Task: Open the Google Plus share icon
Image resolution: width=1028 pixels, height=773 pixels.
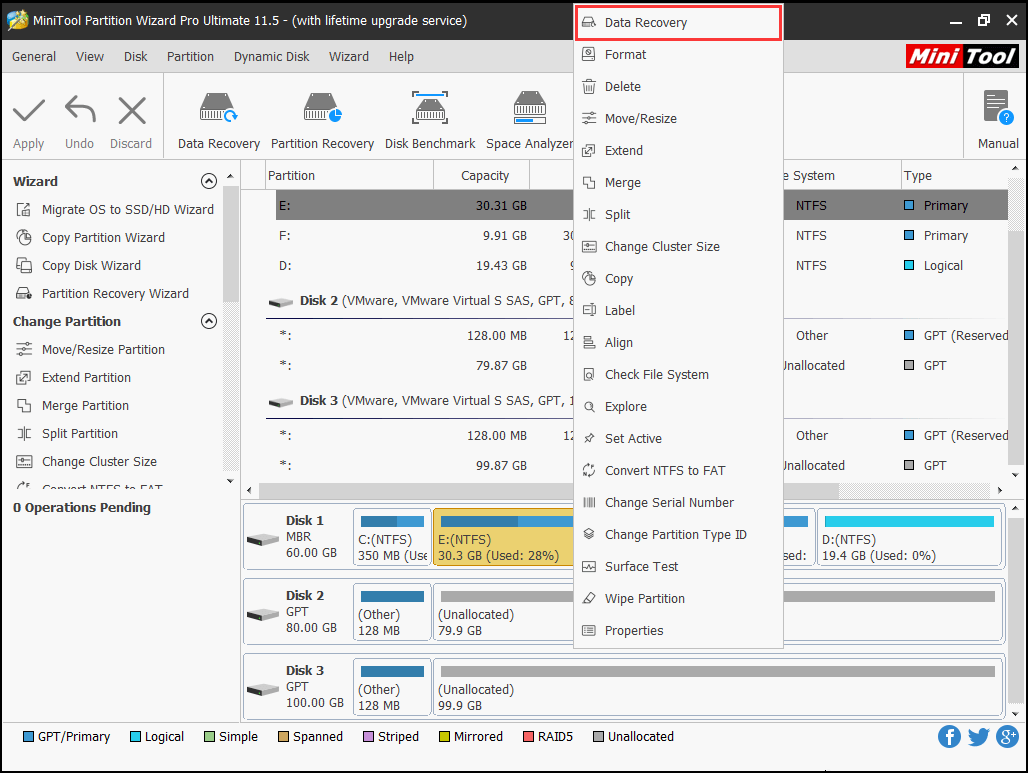Action: [x=1007, y=736]
